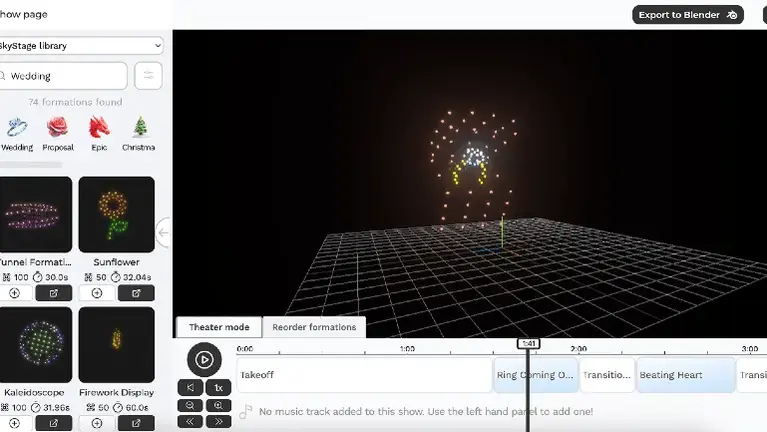The height and width of the screenshot is (432, 767).
Task: Collapse the left library panel
Action: [x=164, y=233]
